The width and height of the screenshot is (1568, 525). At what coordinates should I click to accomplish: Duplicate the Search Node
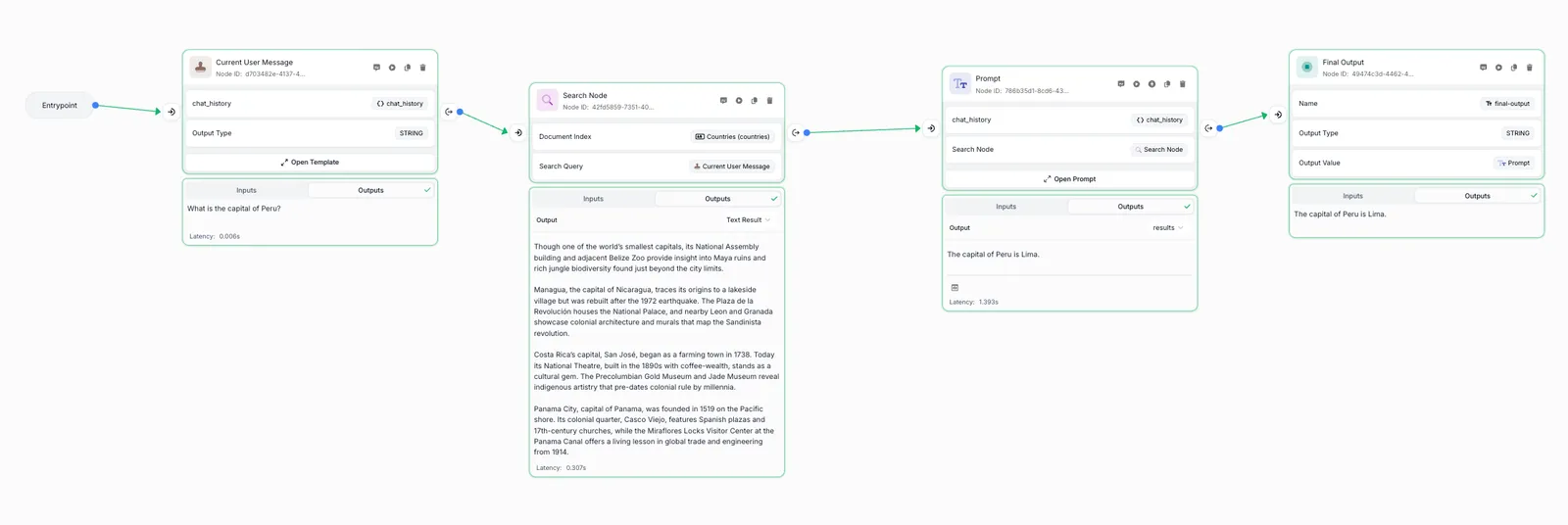[x=754, y=100]
